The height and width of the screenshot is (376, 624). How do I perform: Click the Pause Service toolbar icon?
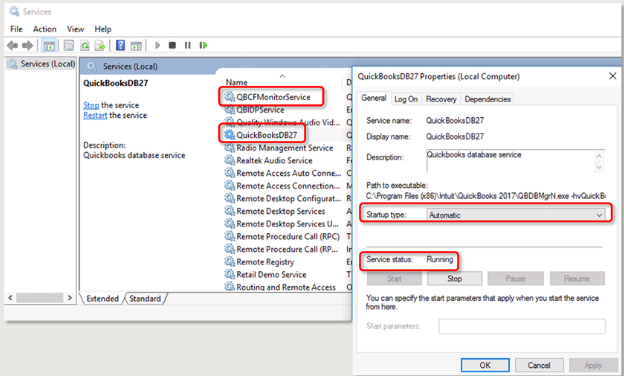coord(187,45)
